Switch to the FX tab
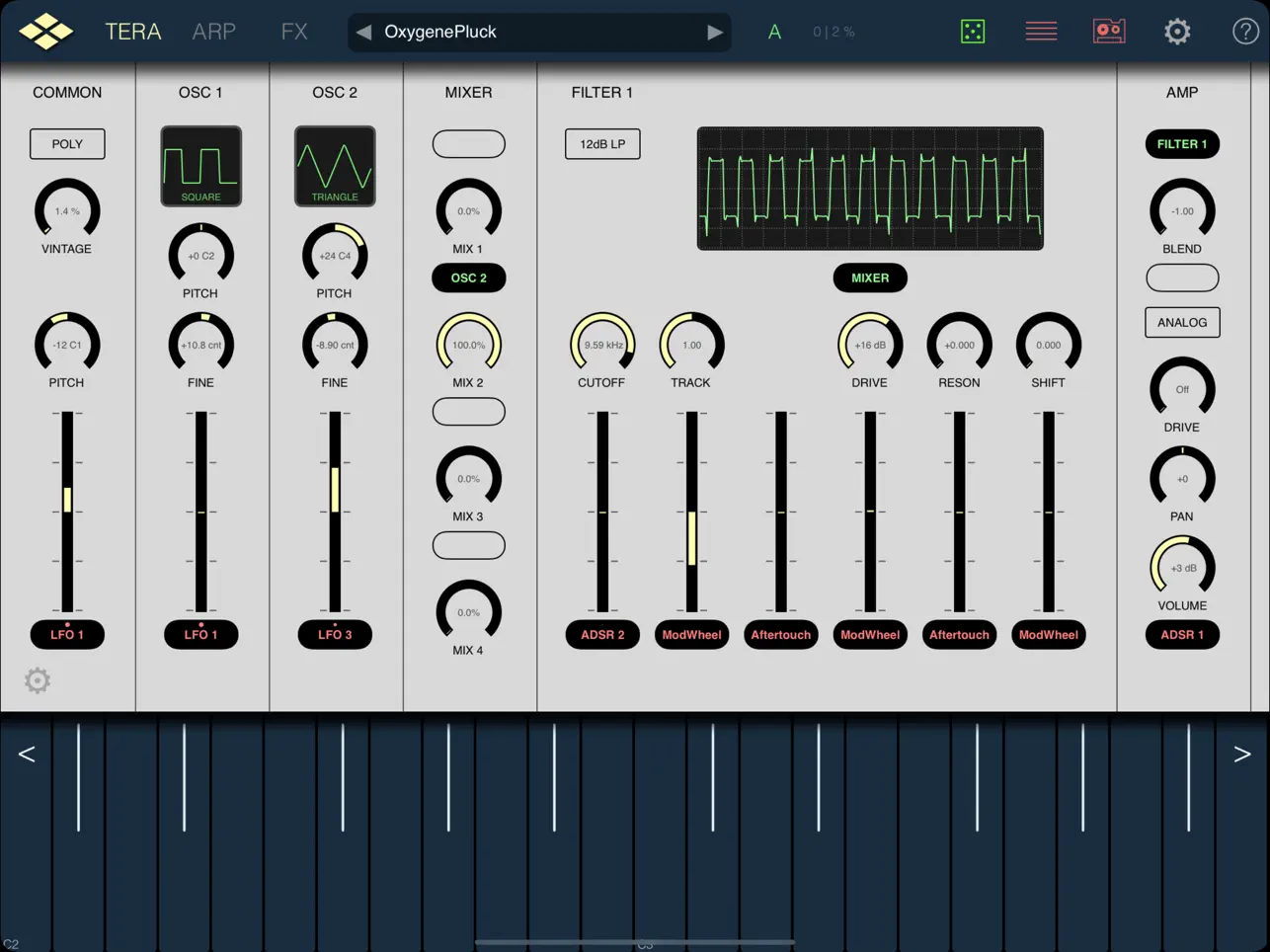The height and width of the screenshot is (952, 1270). (294, 32)
